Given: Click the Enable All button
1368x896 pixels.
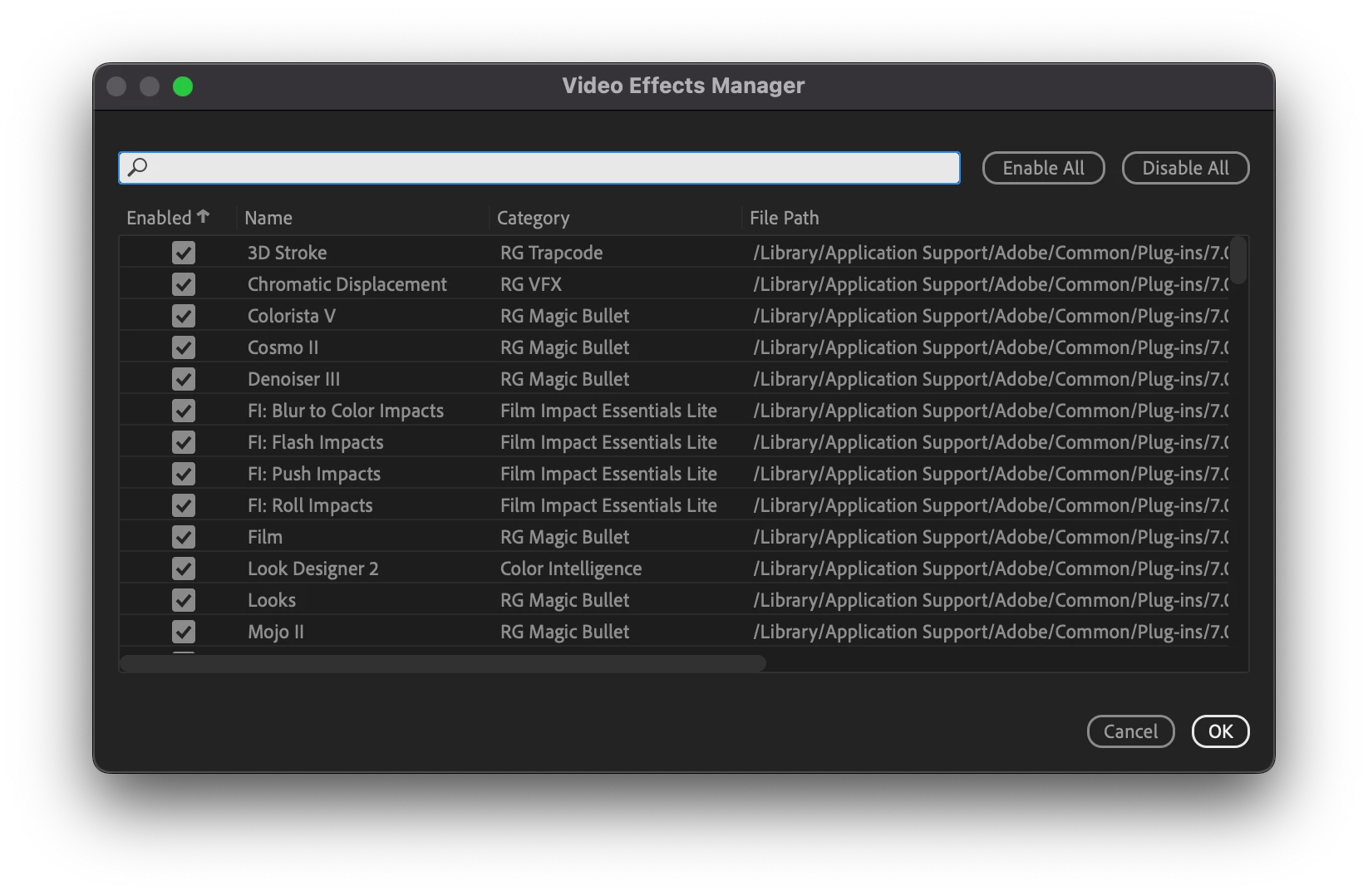Looking at the screenshot, I should tap(1043, 168).
